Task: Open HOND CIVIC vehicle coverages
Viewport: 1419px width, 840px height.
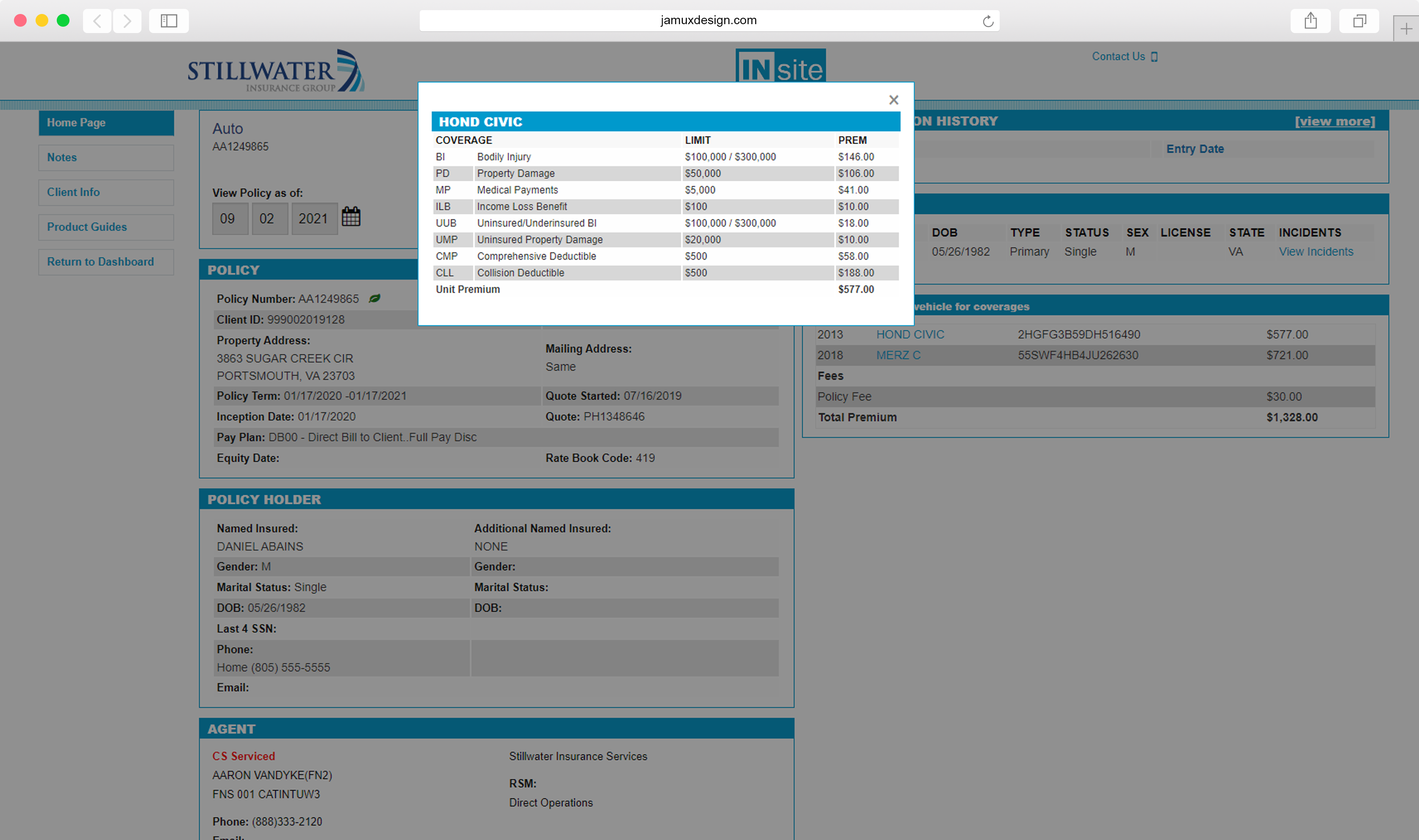Action: click(910, 335)
